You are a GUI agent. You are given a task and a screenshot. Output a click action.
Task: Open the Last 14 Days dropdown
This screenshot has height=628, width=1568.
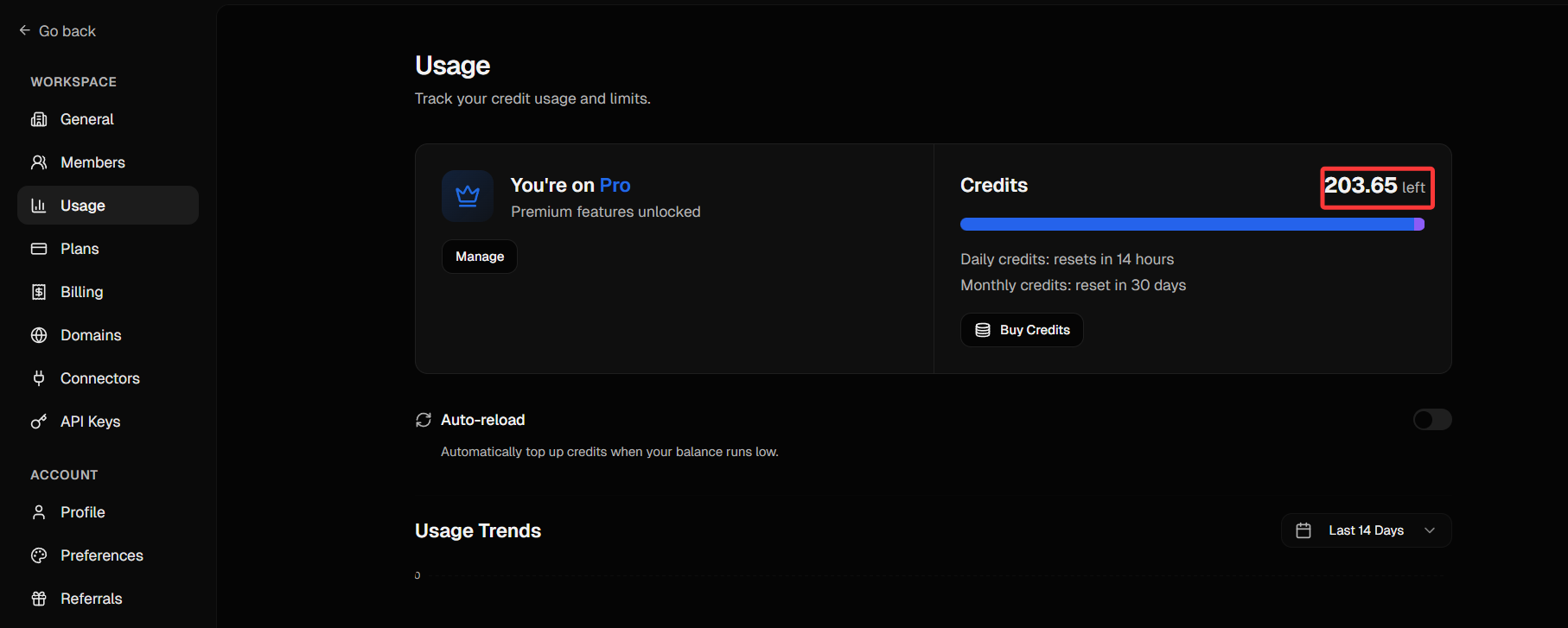1366,530
